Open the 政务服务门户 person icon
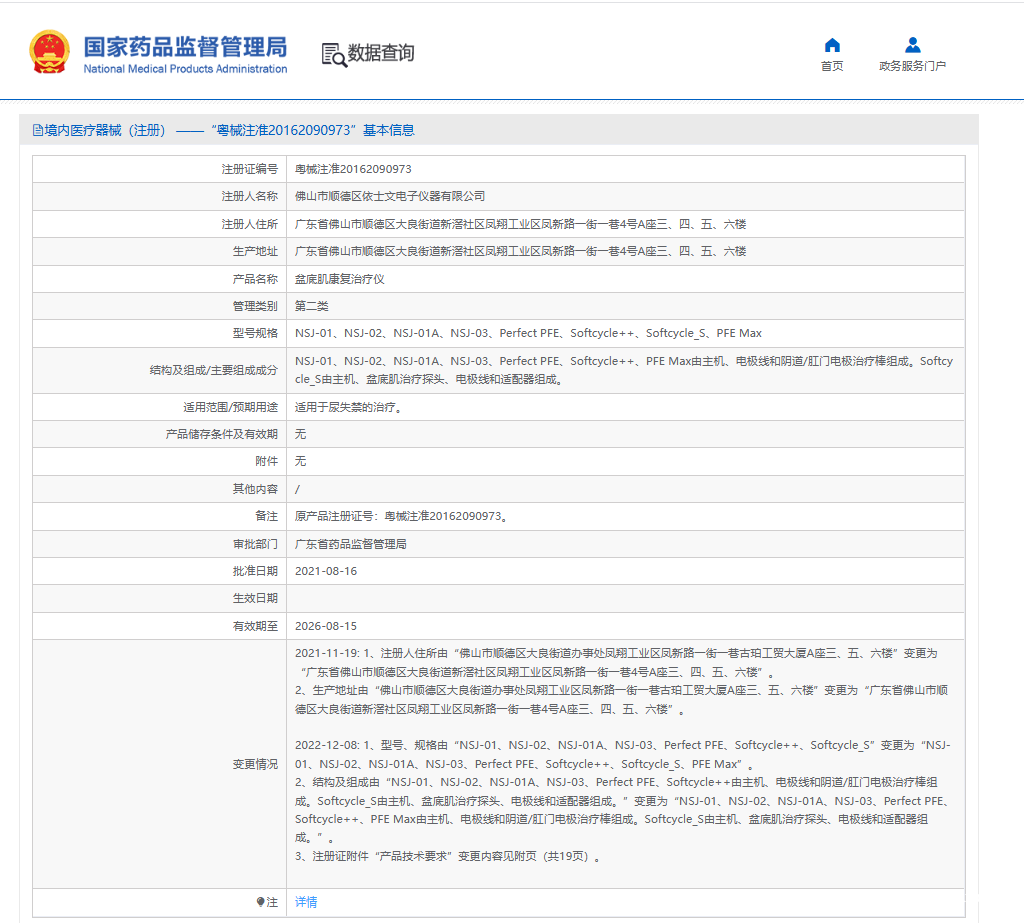Viewport: 1024px width, 923px height. tap(912, 45)
